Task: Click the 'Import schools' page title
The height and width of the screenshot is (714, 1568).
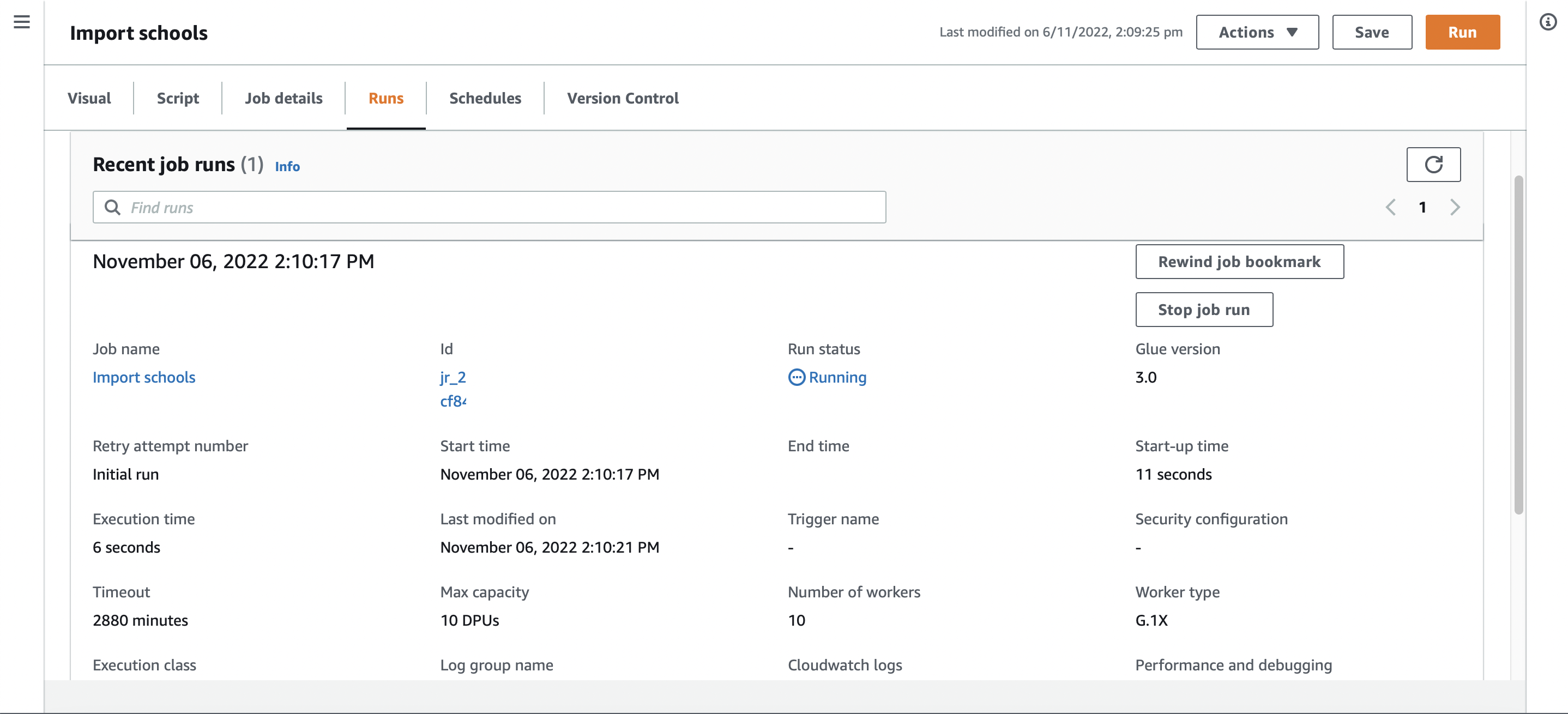Action: [139, 33]
